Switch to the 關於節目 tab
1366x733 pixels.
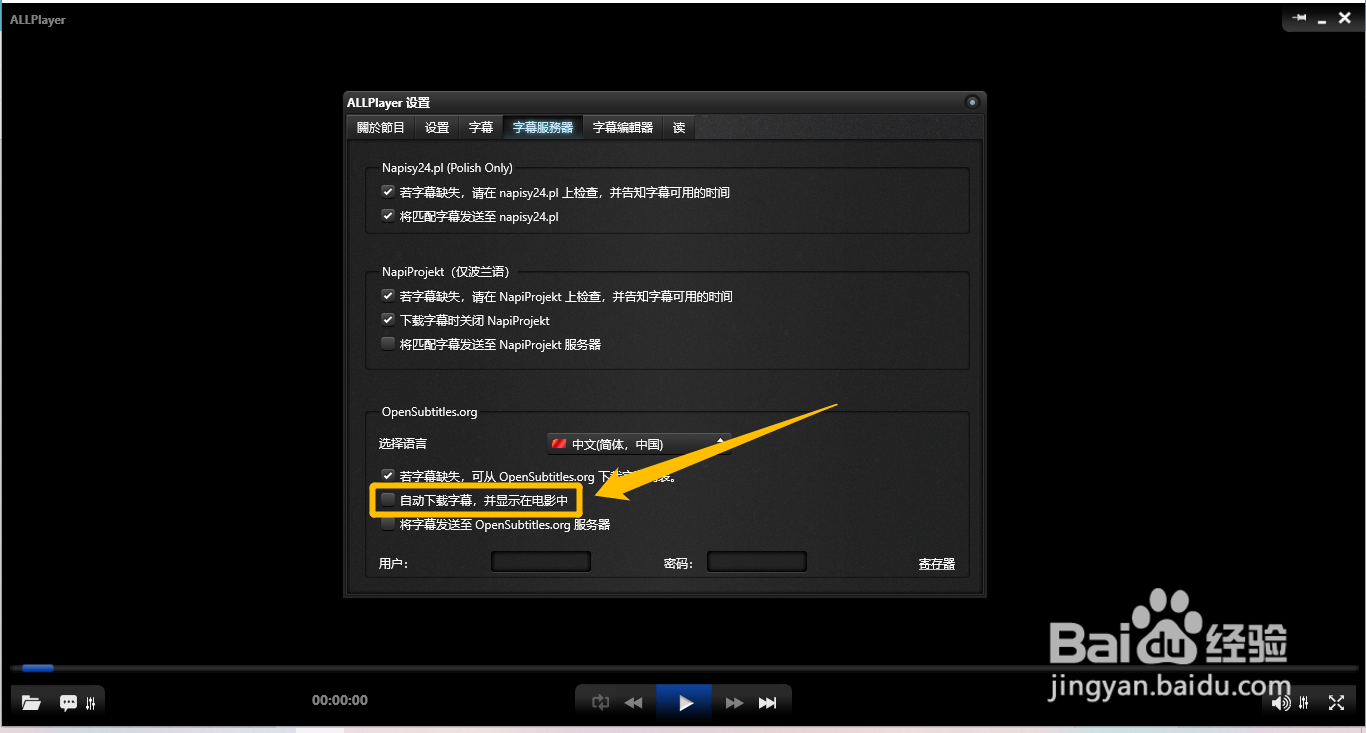tap(381, 128)
